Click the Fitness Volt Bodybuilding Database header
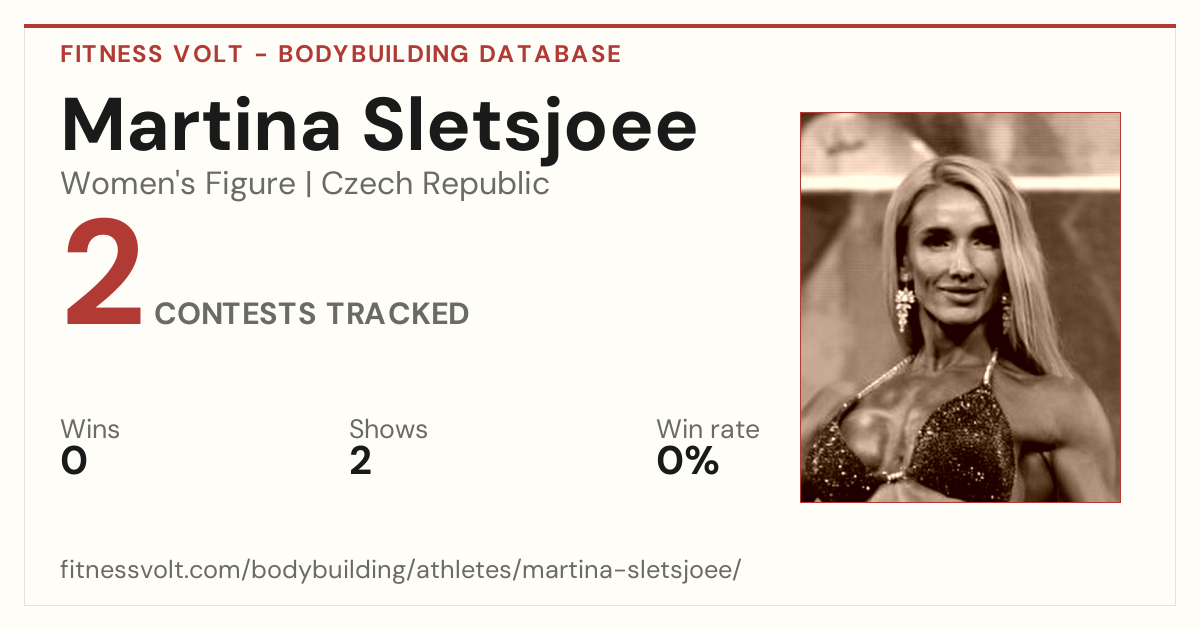The width and height of the screenshot is (1200, 630). click(x=341, y=54)
